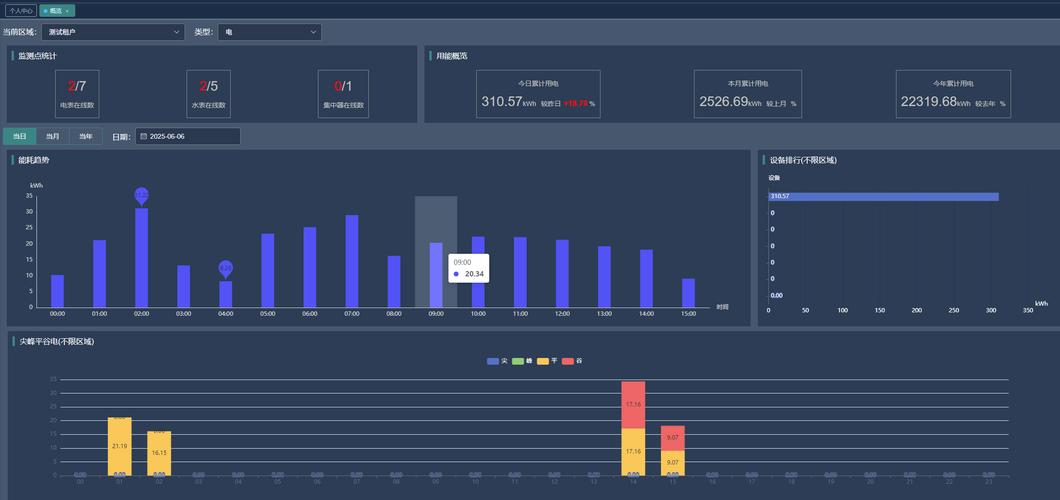Viewport: 1060px width, 500px height.
Task: Click the 15:00 bar in 能耗趋势 chart
Action: pos(688,293)
